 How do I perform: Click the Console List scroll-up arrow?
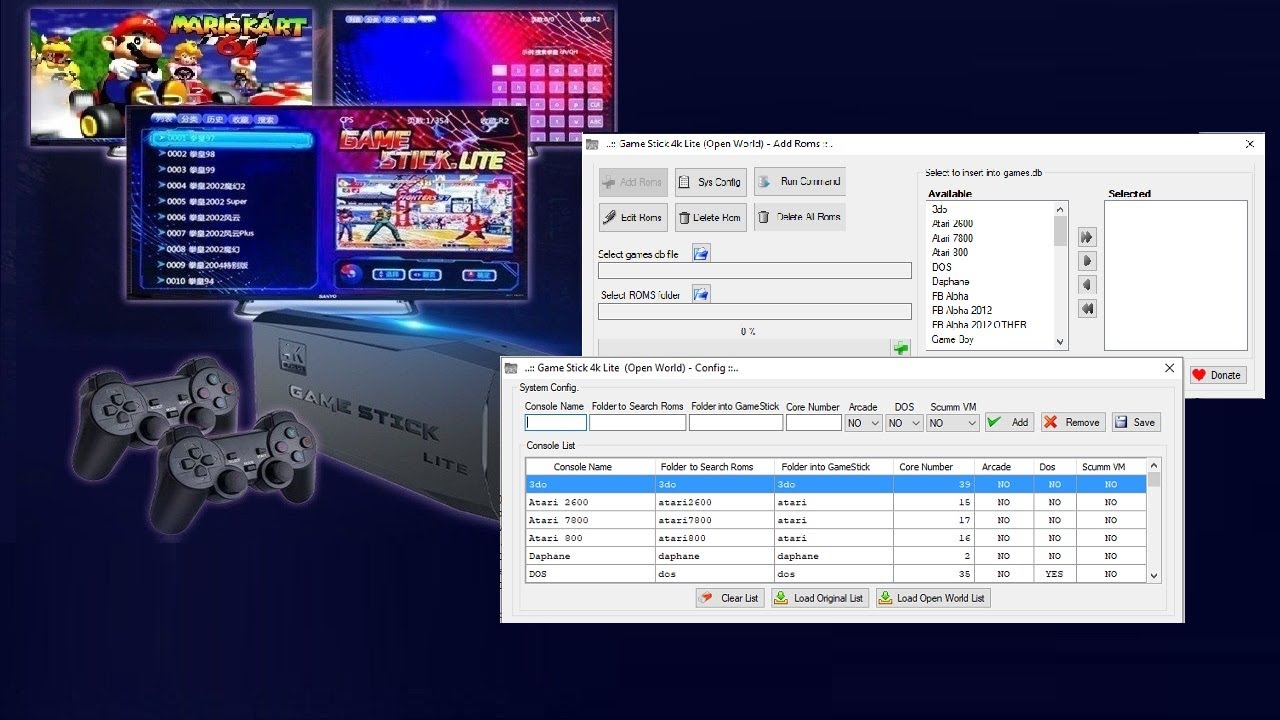pyautogui.click(x=1154, y=465)
